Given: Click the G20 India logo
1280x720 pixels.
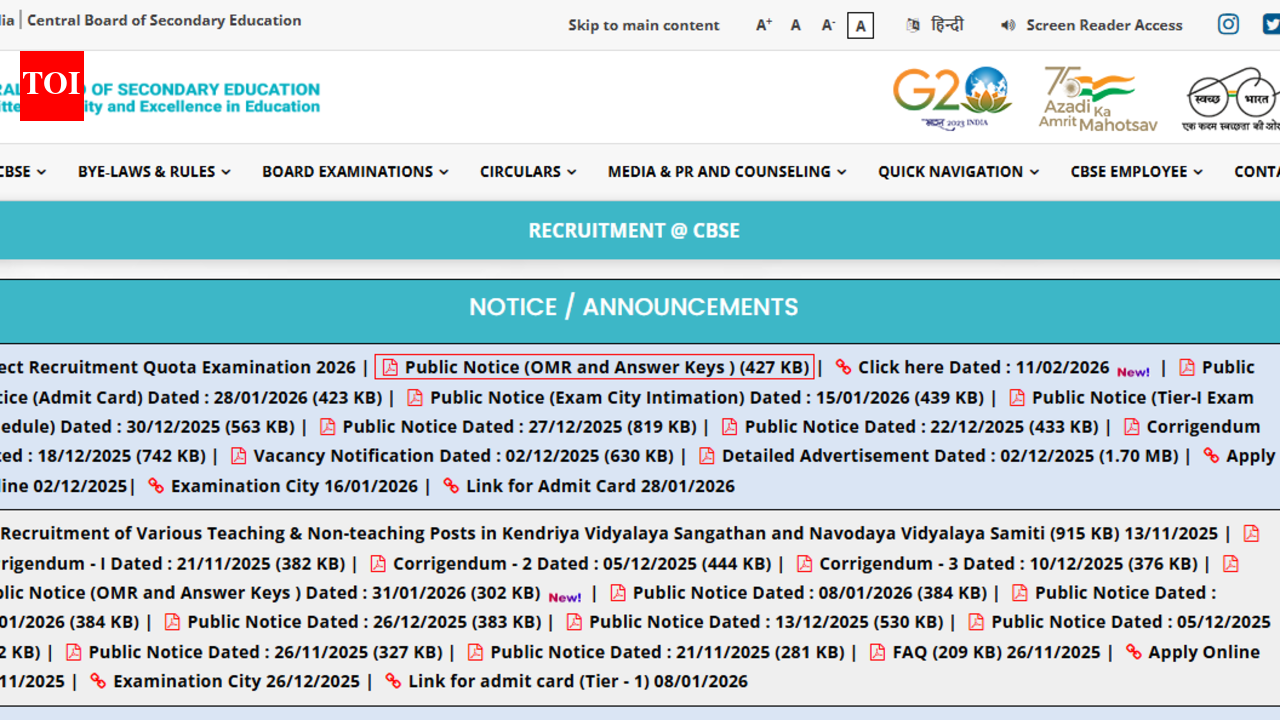Looking at the screenshot, I should click(952, 97).
